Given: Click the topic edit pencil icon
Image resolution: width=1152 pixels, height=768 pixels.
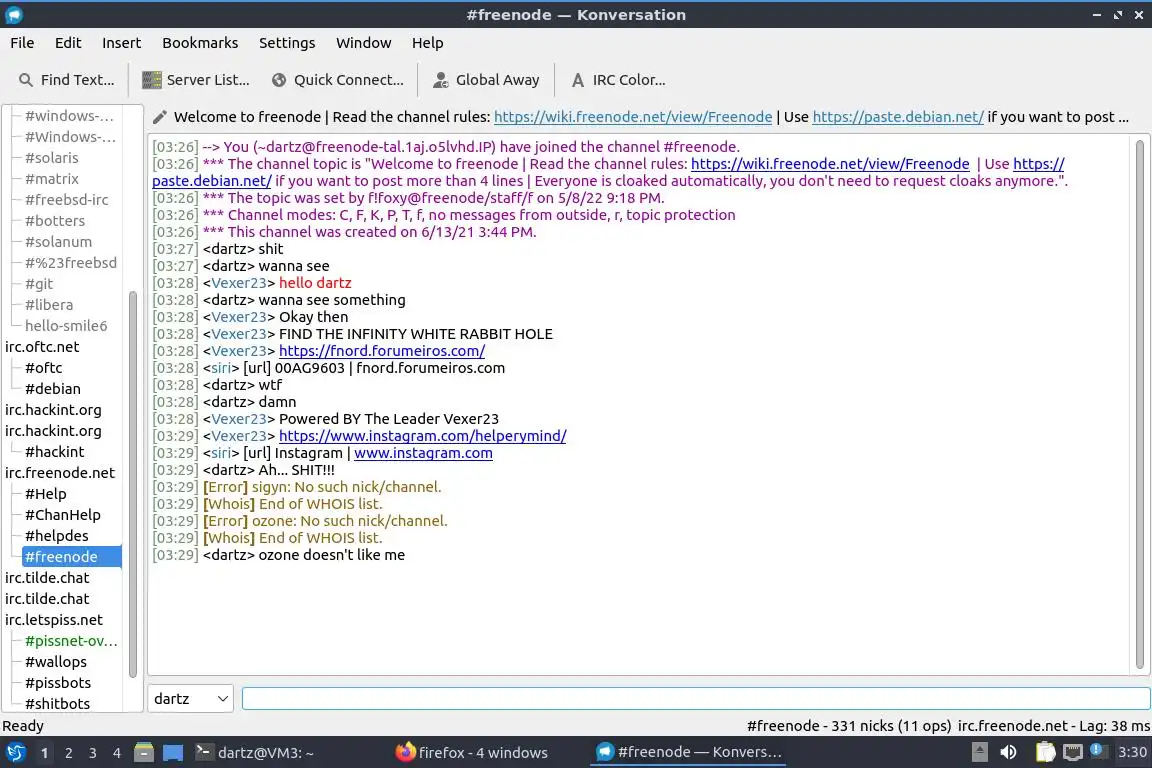Looking at the screenshot, I should [159, 117].
